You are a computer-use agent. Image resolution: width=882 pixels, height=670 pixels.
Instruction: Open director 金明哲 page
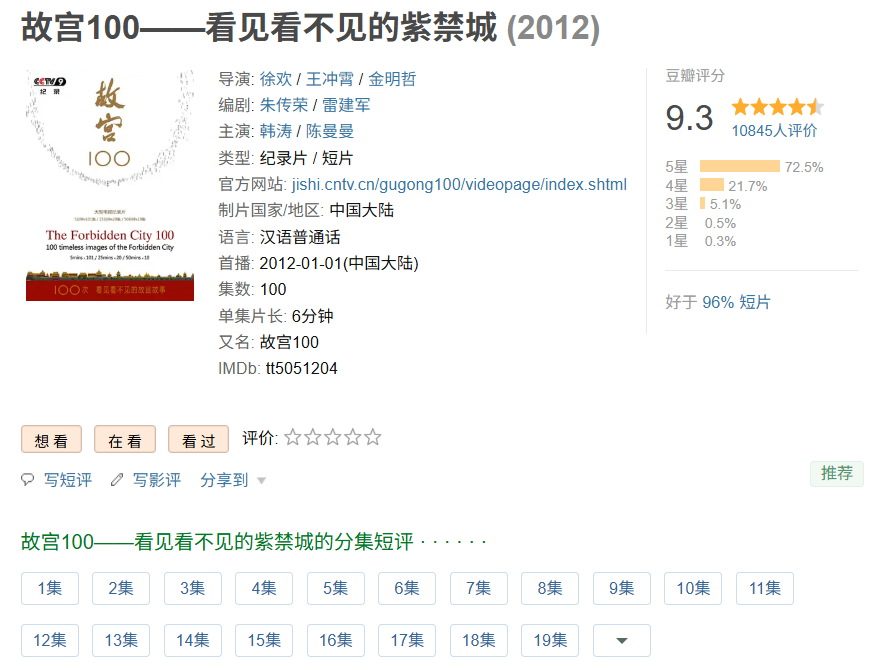tap(392, 79)
